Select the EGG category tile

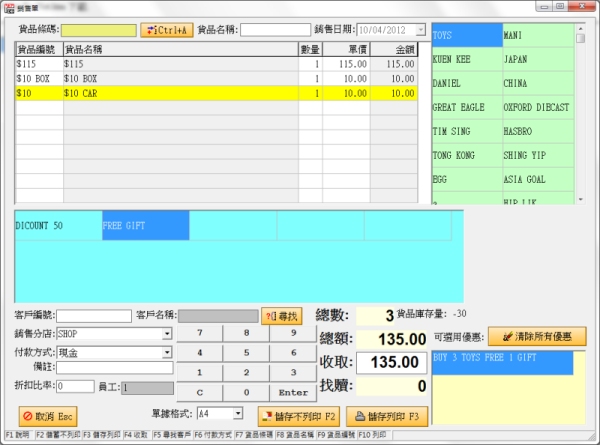467,179
